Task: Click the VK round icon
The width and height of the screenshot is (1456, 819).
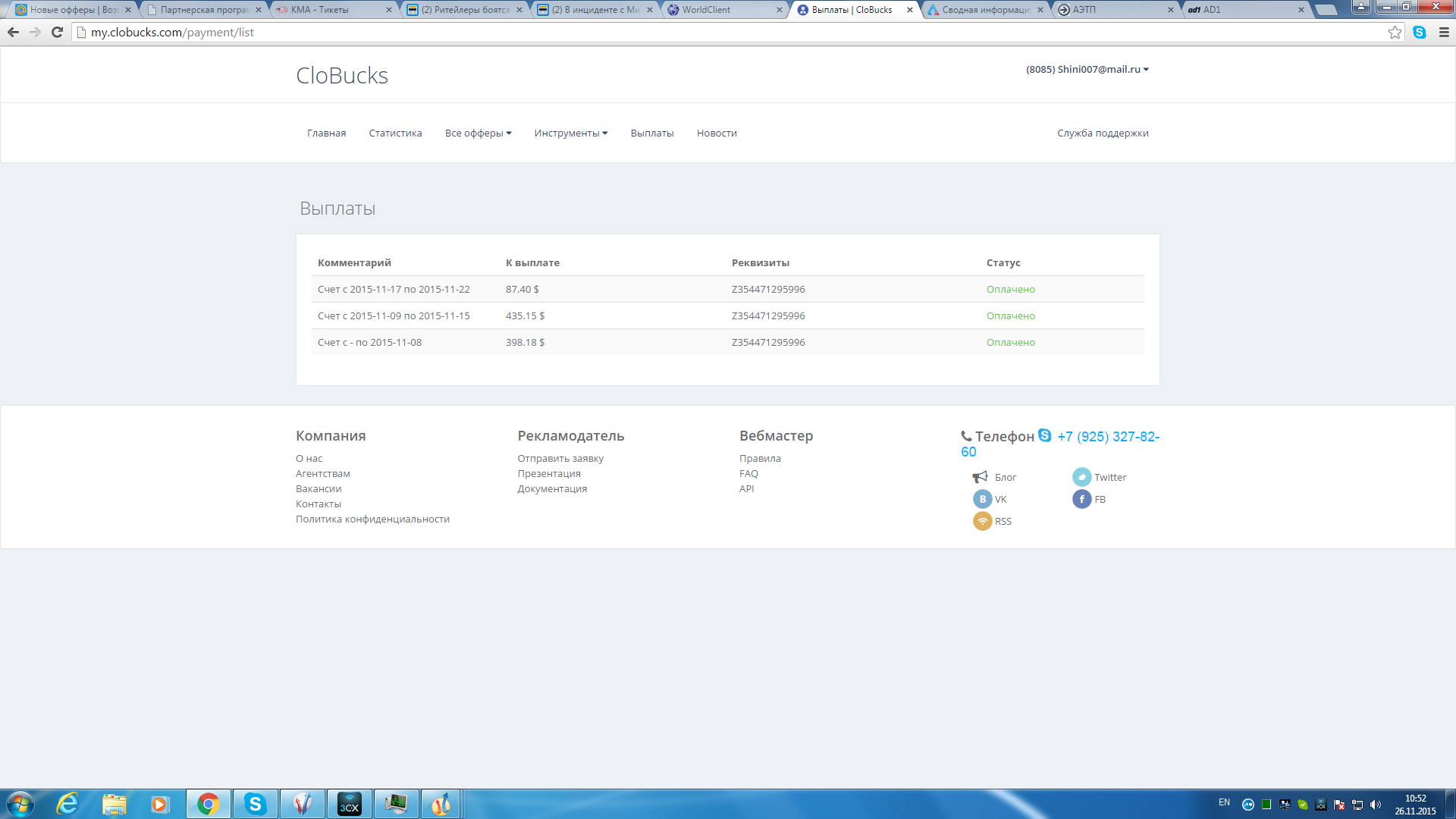Action: [982, 499]
